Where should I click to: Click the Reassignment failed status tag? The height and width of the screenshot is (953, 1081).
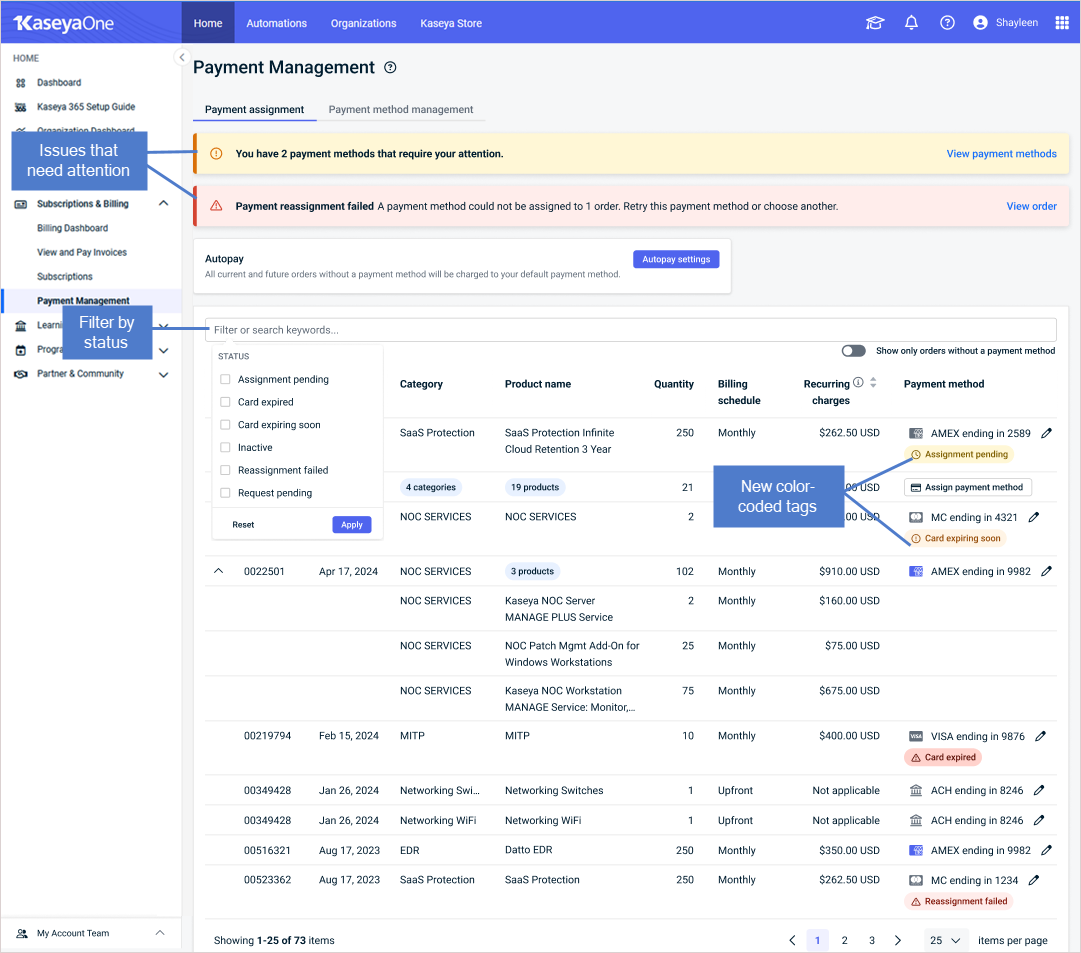pyautogui.click(x=959, y=901)
